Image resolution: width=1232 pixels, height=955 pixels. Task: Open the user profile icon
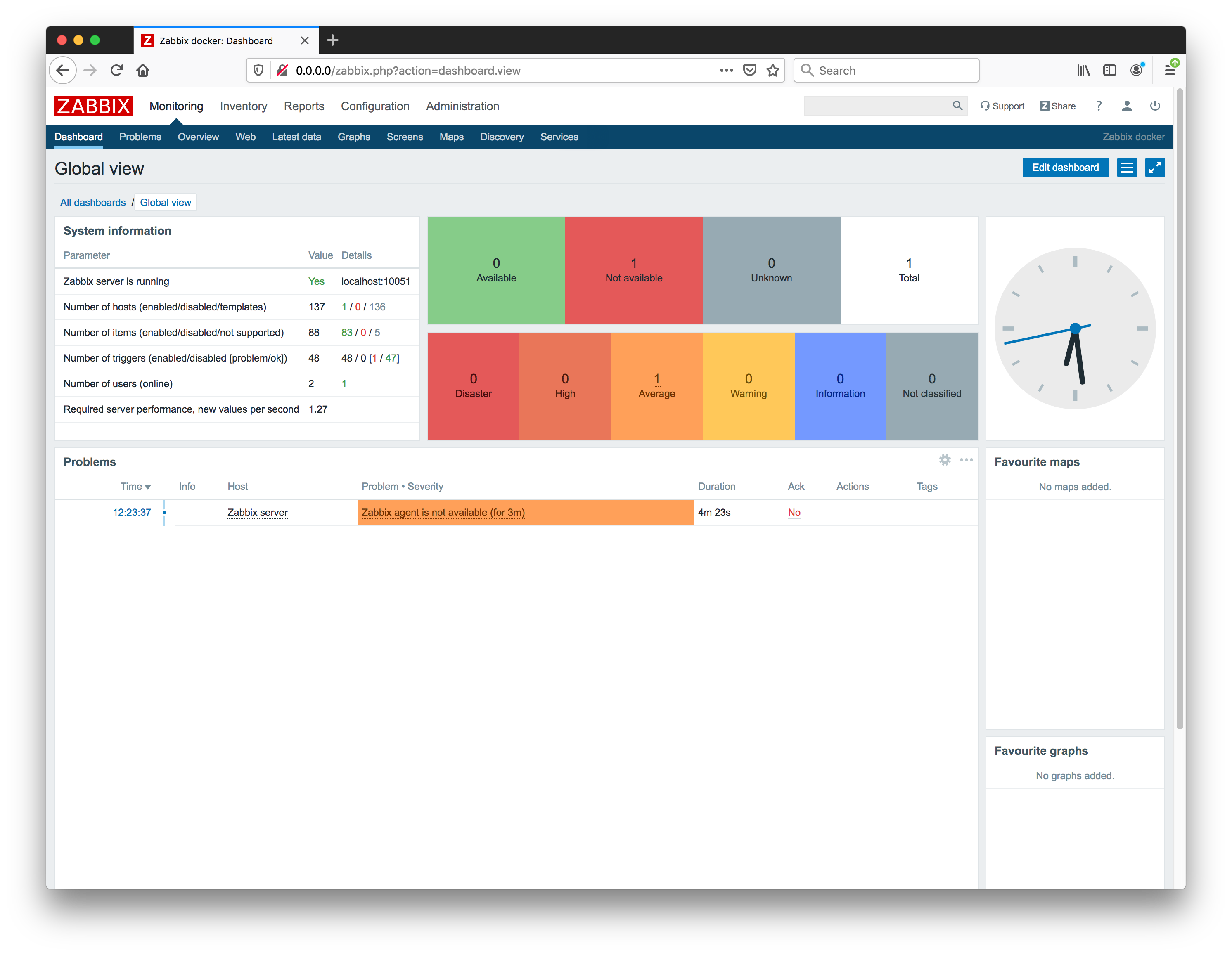(1127, 106)
